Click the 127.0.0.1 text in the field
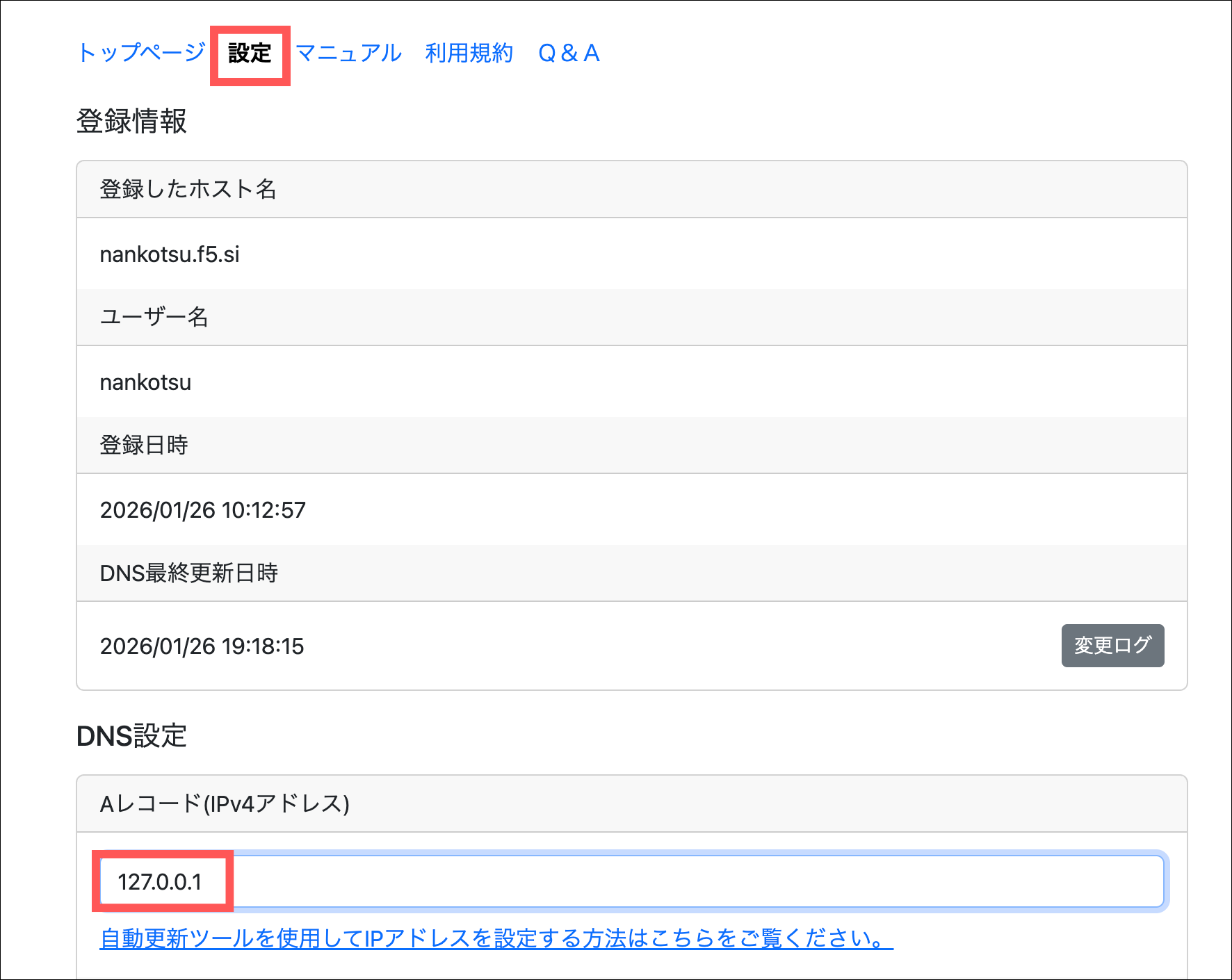 160,881
